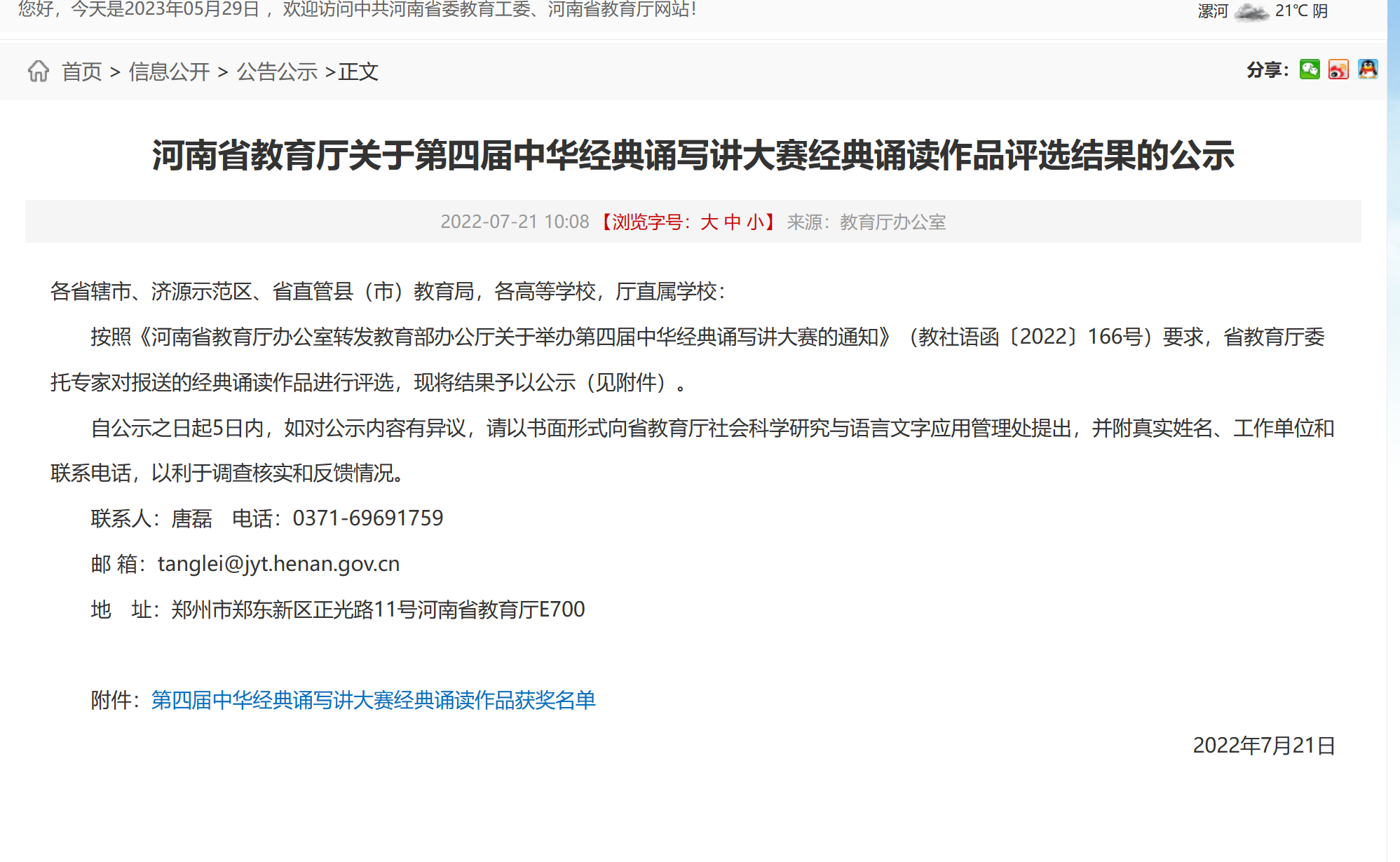Click the 21℃ 阴 temperature text

[1301, 11]
